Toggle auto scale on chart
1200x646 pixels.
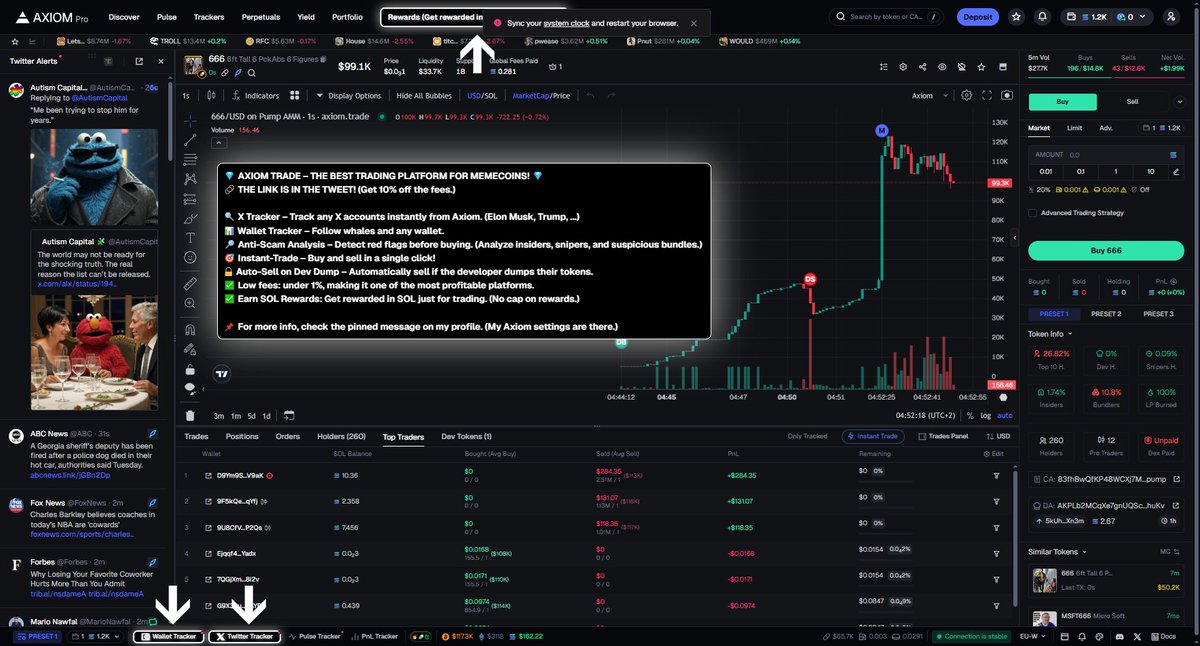coord(1005,415)
